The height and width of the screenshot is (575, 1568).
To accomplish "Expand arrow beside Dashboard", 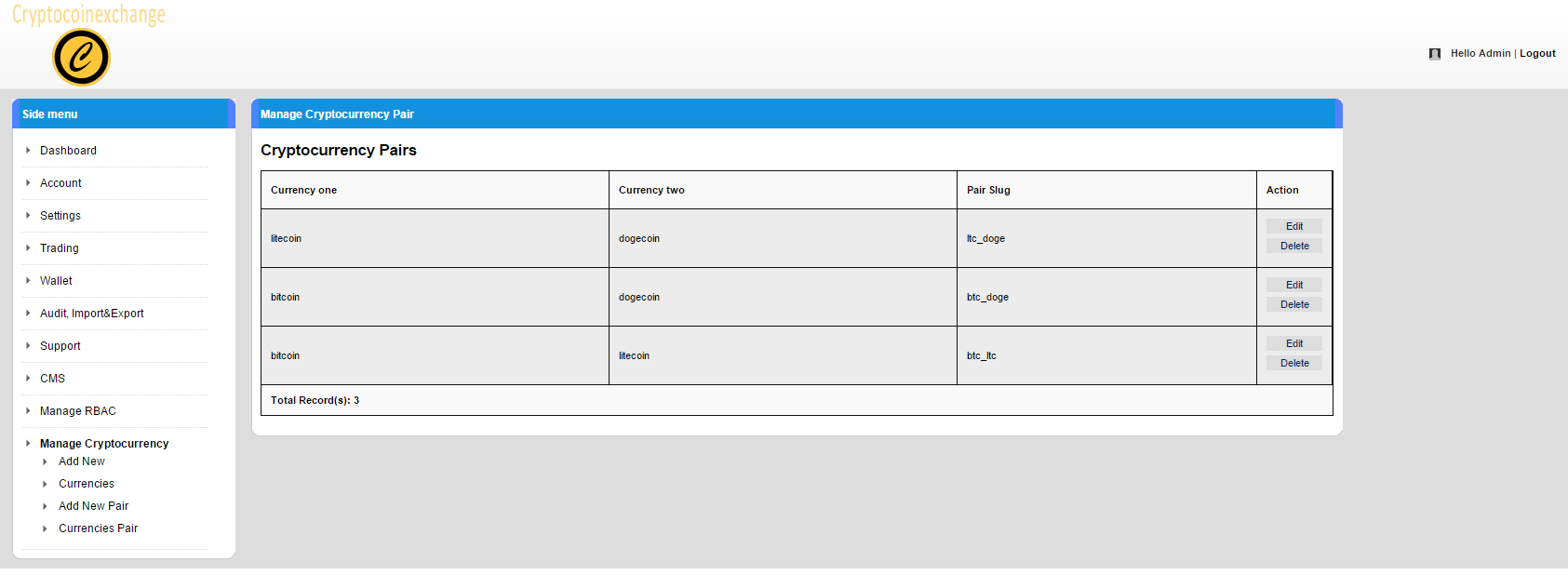I will 28,150.
